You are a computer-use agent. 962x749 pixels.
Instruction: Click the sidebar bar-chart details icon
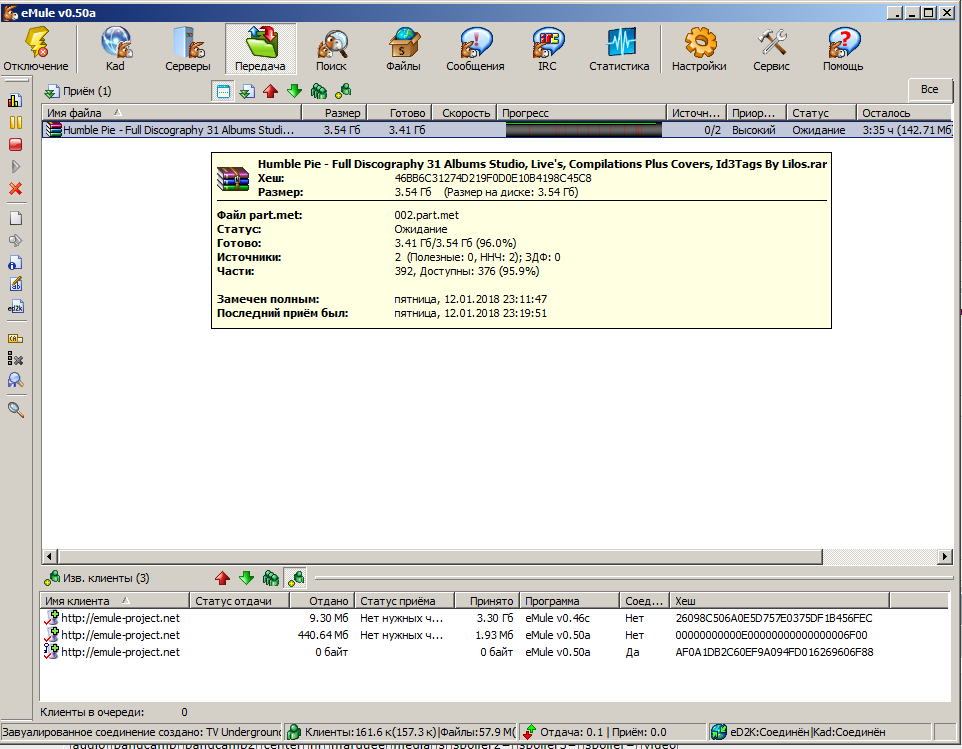click(15, 101)
